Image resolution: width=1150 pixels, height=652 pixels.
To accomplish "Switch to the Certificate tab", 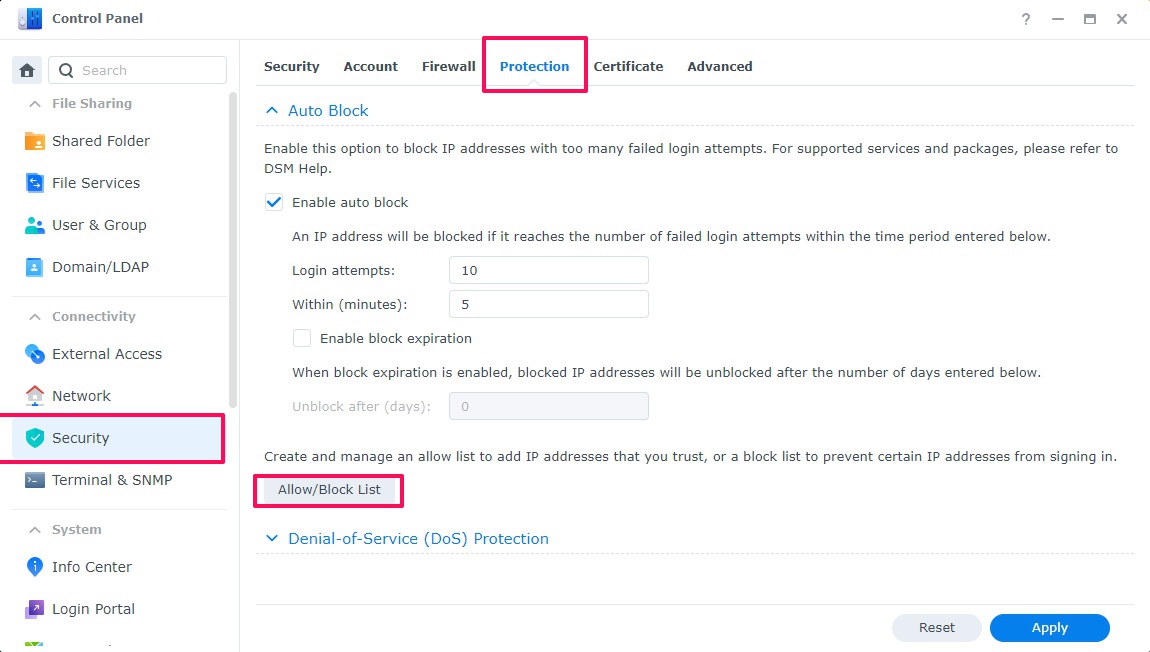I will pyautogui.click(x=628, y=66).
